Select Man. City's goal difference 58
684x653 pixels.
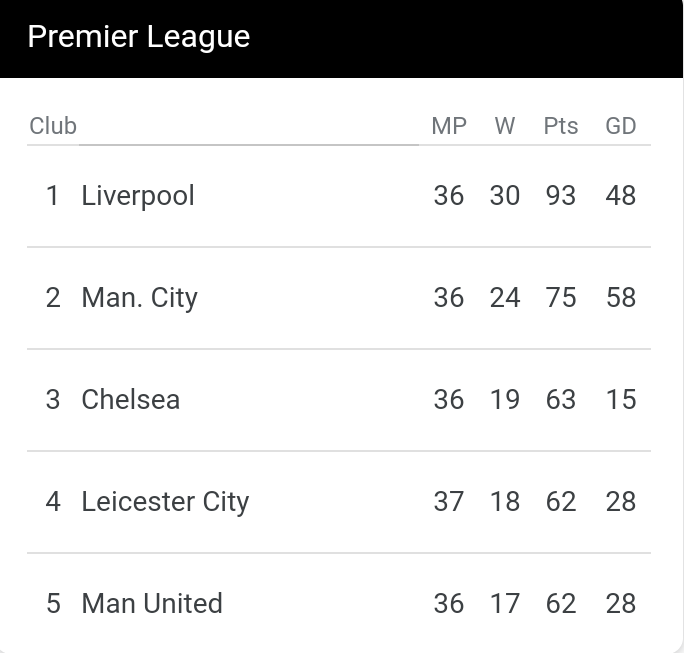click(x=621, y=297)
